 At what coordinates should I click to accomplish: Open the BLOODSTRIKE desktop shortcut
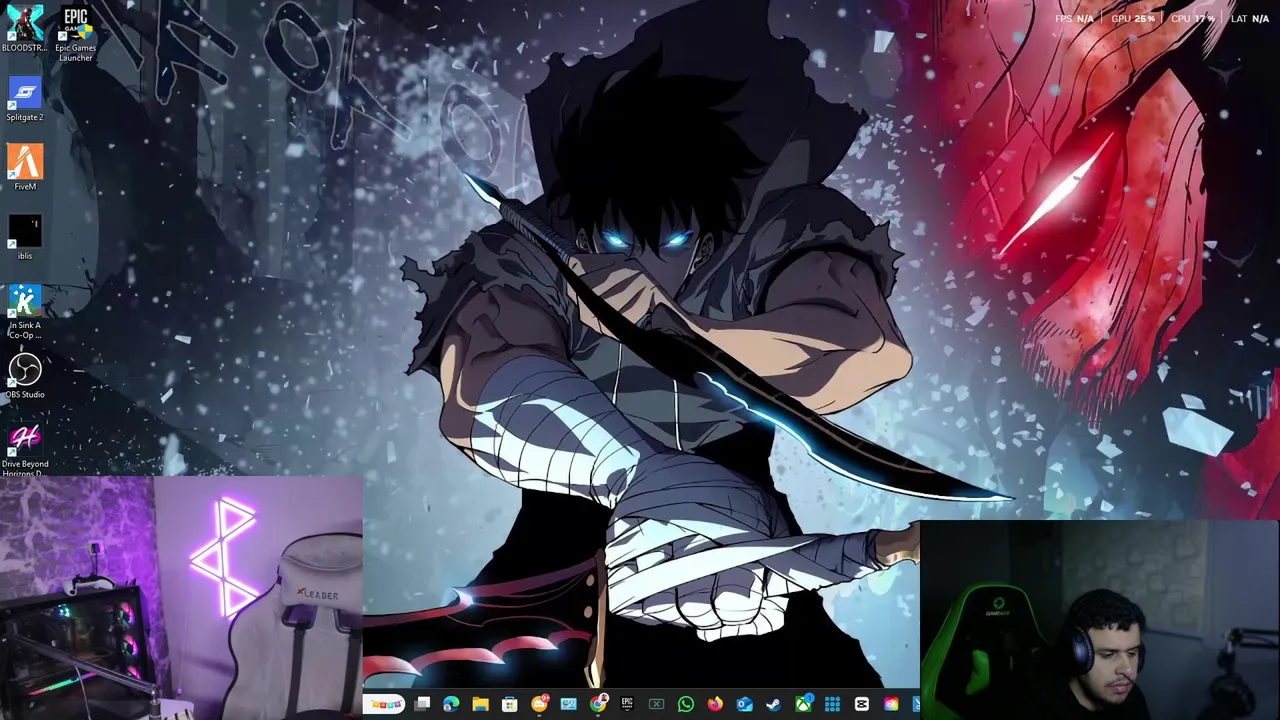point(25,28)
